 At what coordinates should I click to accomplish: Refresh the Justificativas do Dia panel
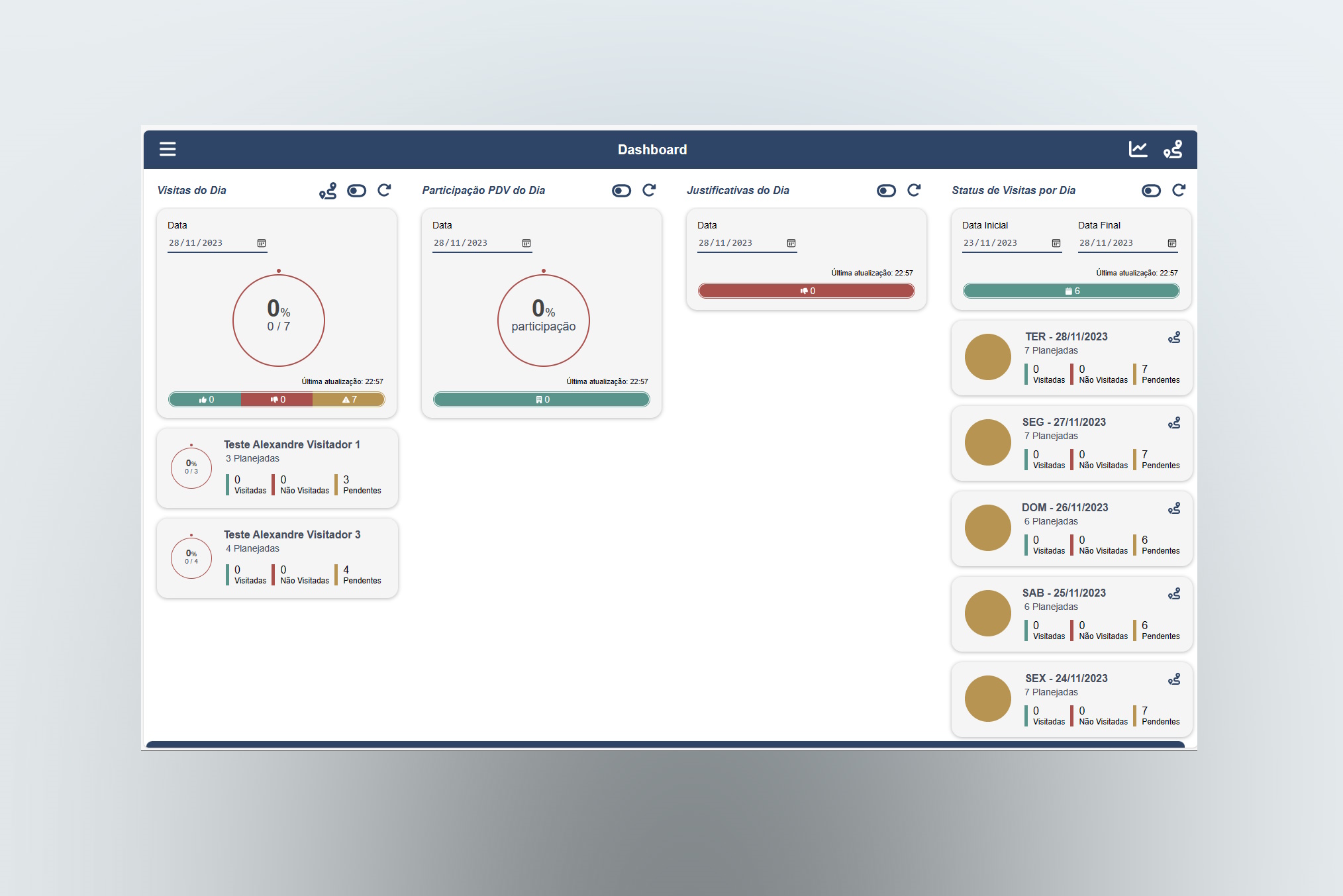pos(914,191)
